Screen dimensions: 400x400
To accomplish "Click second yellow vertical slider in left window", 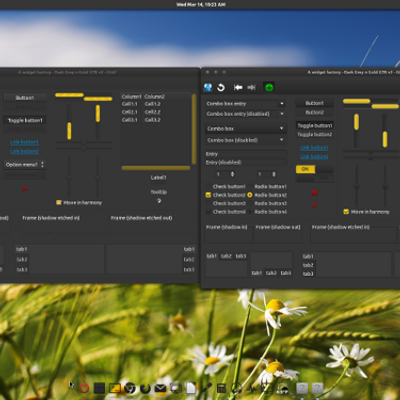I will [98, 113].
